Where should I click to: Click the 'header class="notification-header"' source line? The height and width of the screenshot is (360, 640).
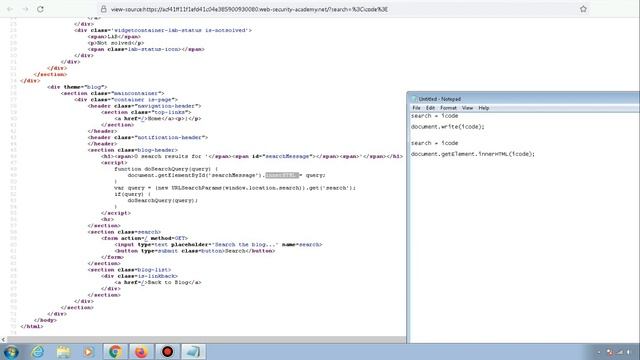point(148,137)
